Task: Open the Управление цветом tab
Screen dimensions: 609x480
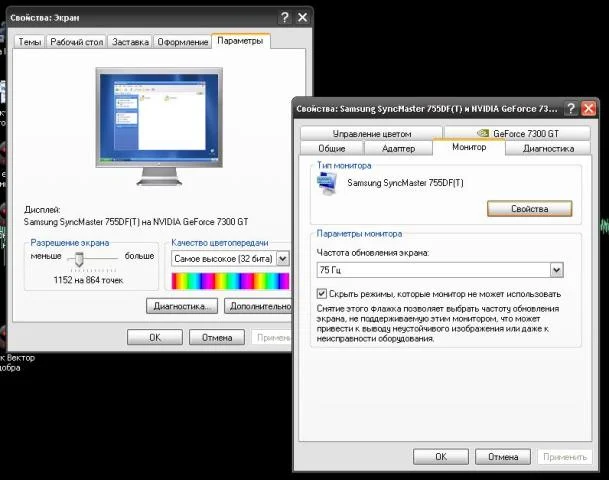Action: click(372, 134)
